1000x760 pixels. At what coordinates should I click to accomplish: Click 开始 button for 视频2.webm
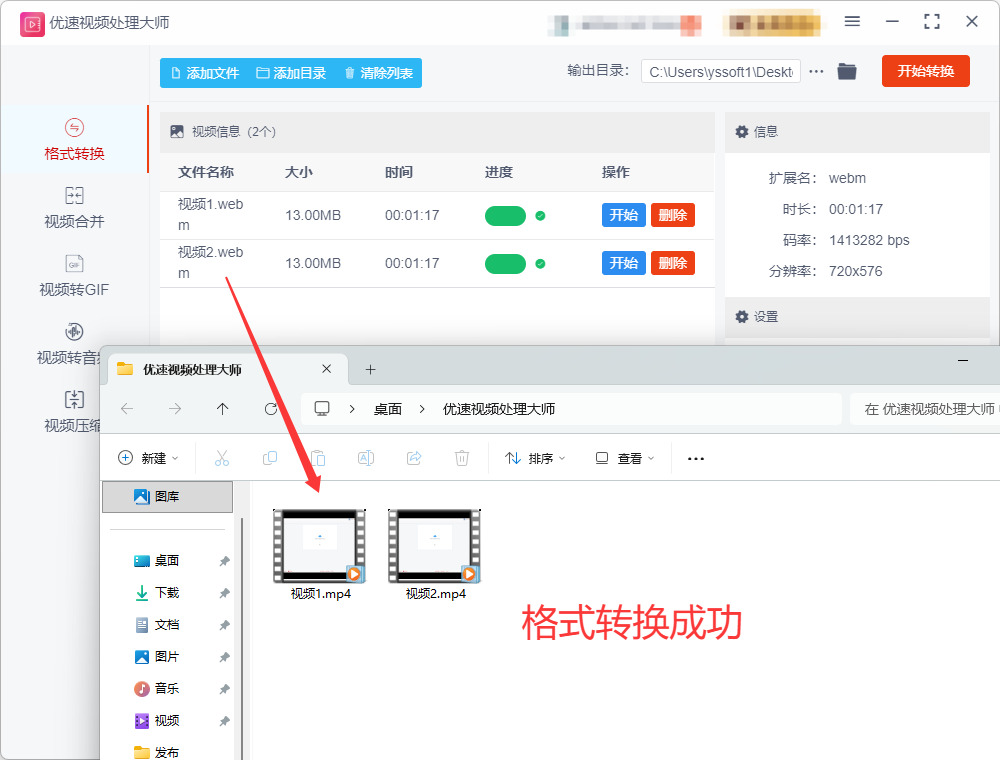point(624,263)
